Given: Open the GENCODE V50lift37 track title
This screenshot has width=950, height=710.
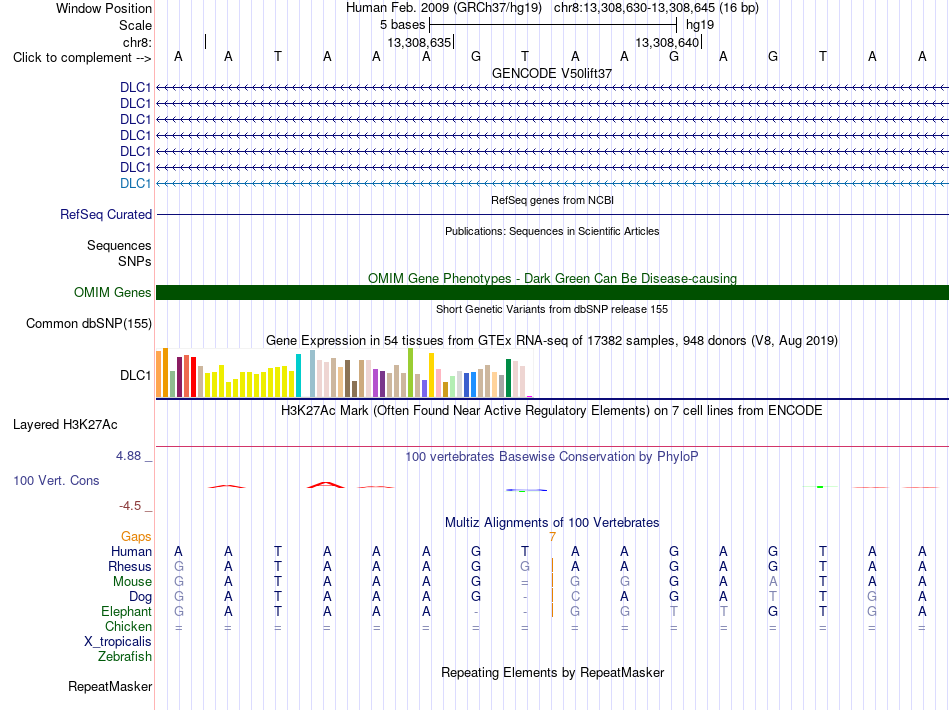Looking at the screenshot, I should [552, 73].
